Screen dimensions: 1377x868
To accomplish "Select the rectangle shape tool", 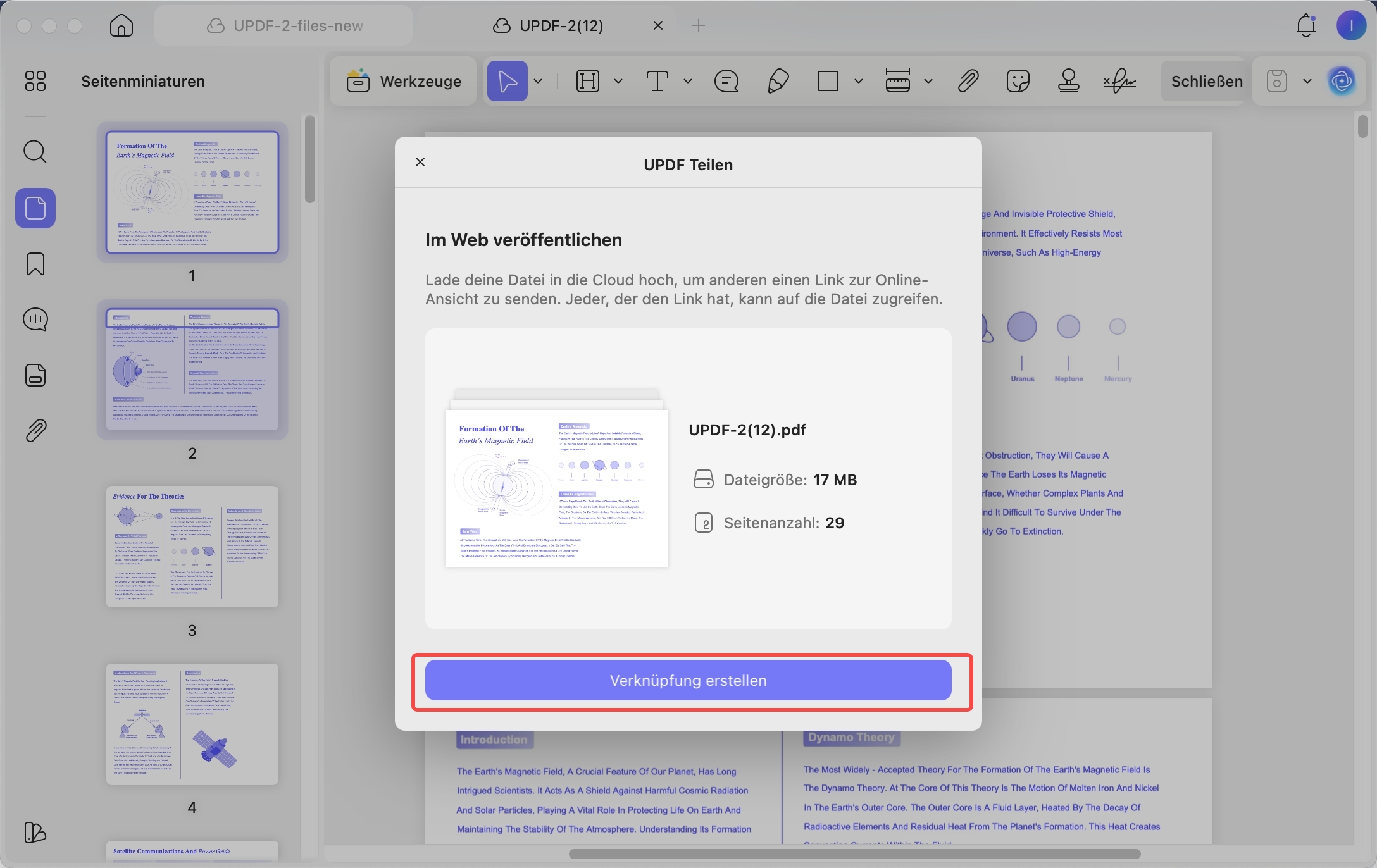I will [828, 81].
